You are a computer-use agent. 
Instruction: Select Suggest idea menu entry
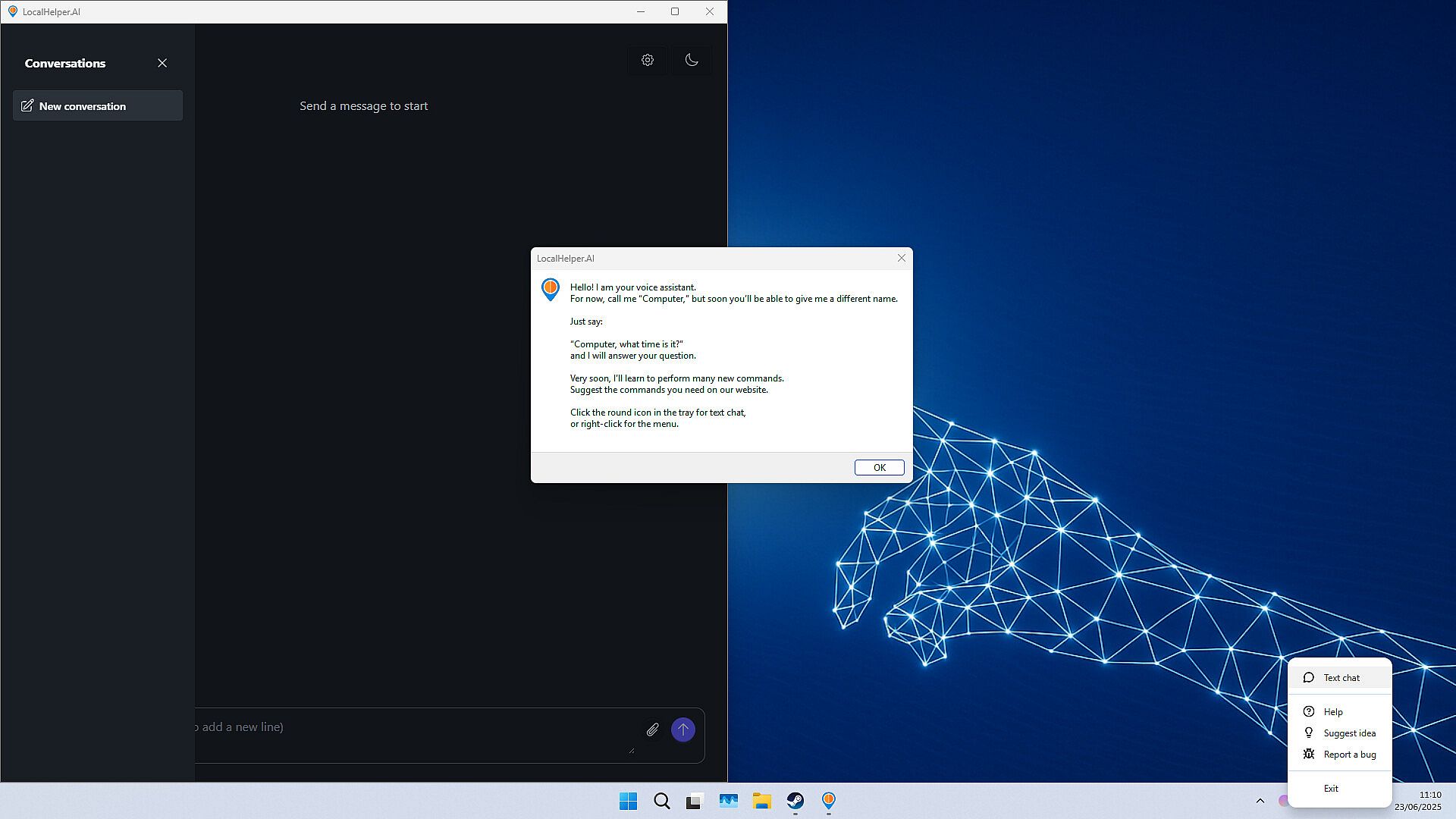pyautogui.click(x=1349, y=733)
